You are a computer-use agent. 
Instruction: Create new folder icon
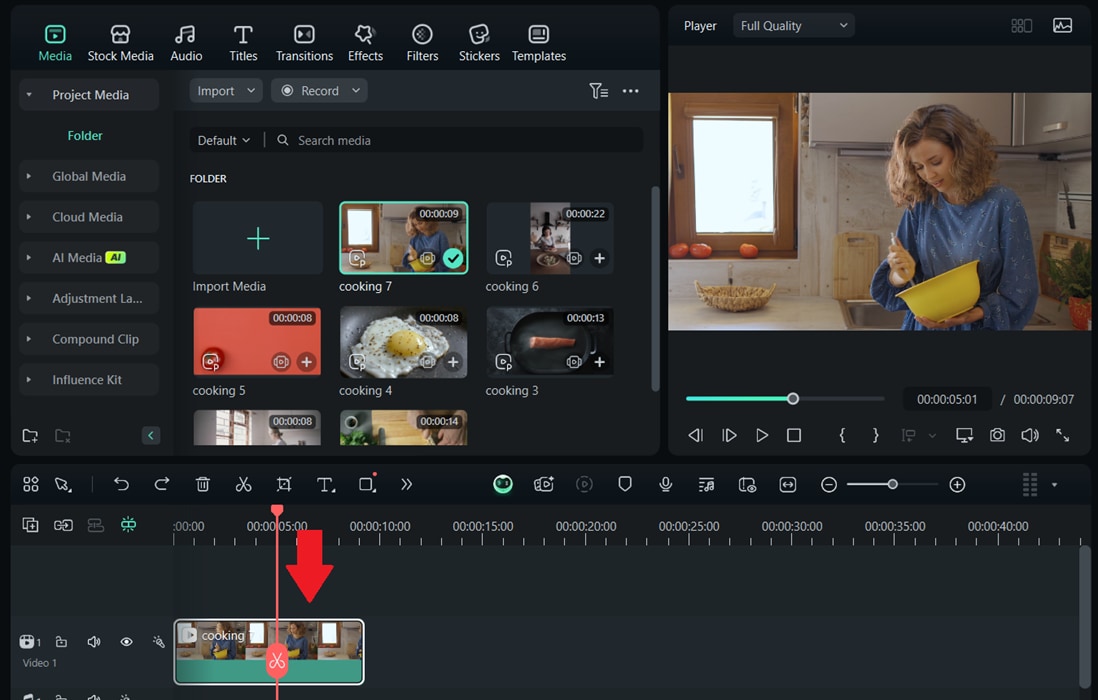tap(30, 435)
